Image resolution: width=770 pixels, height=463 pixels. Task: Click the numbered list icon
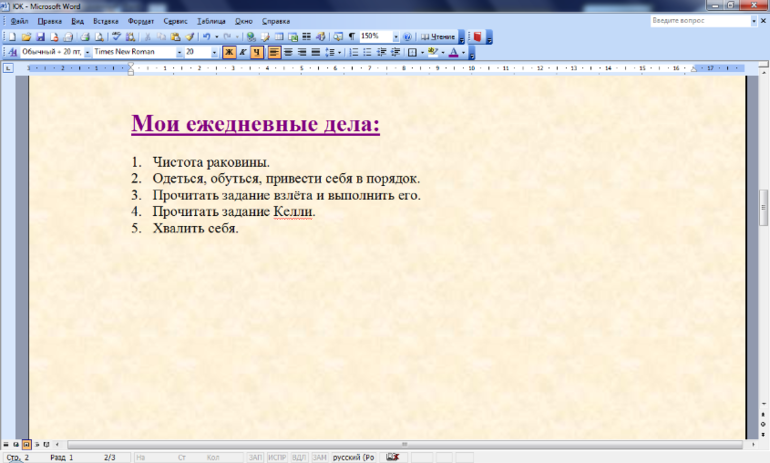(353, 51)
